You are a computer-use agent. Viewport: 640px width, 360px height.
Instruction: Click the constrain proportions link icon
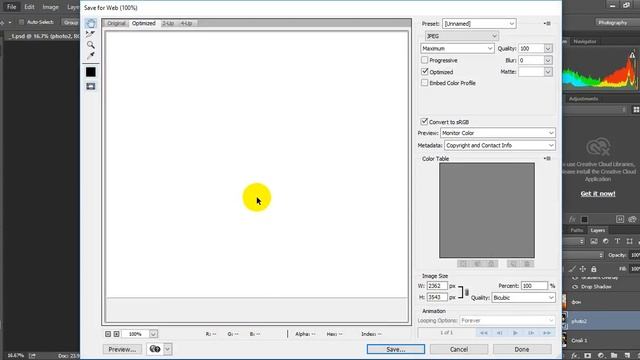click(x=467, y=292)
